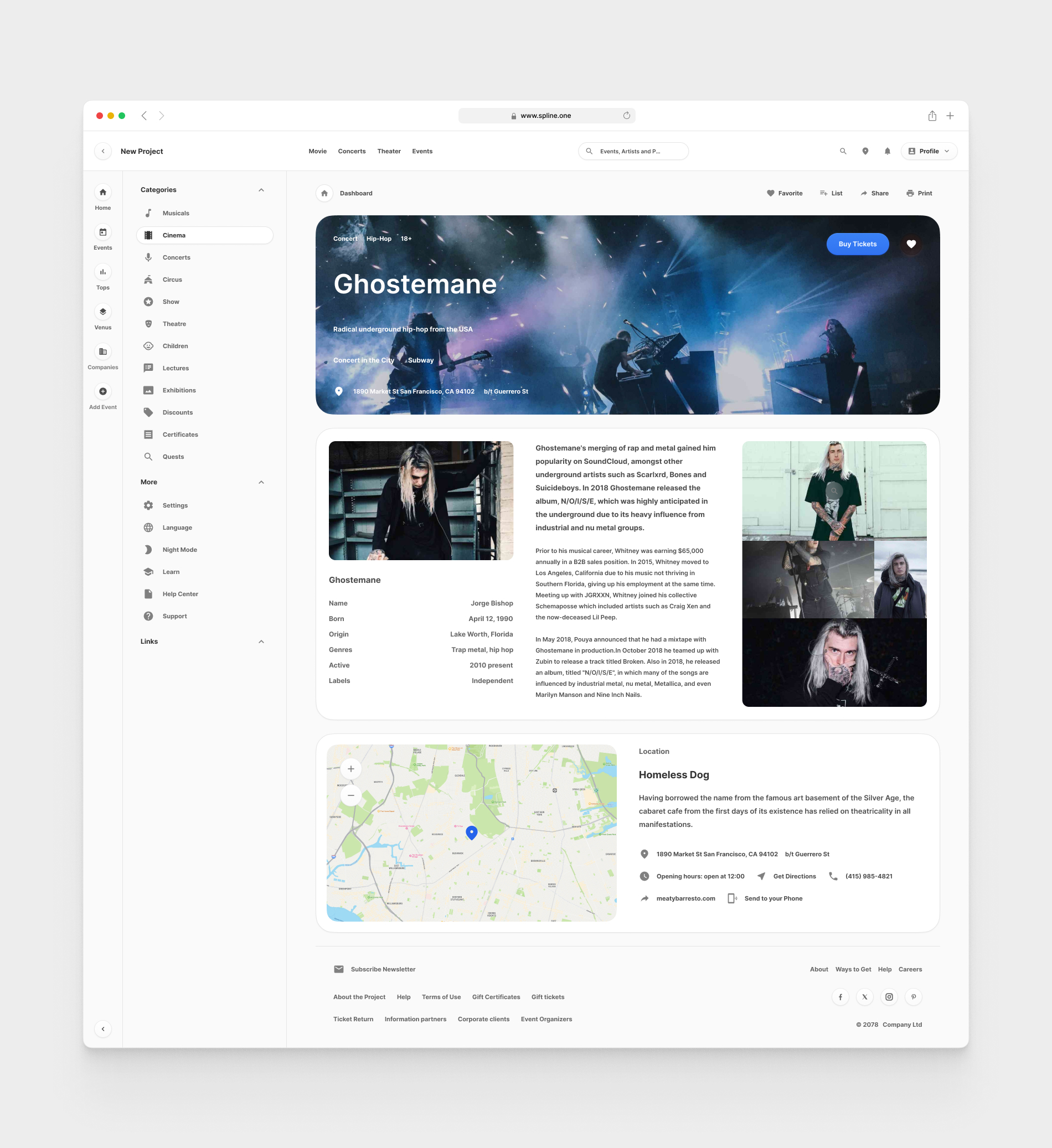Open the Ghostemane portrait photo thumbnail
This screenshot has width=1052, height=1148.
coord(421,500)
